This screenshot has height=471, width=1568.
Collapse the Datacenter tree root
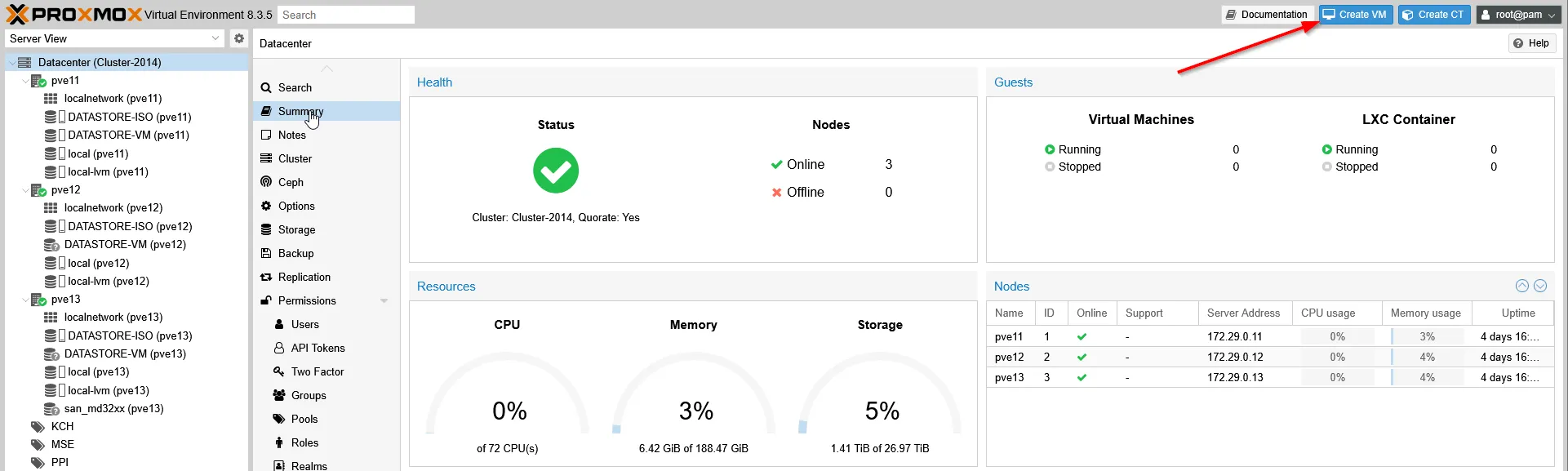pyautogui.click(x=11, y=62)
